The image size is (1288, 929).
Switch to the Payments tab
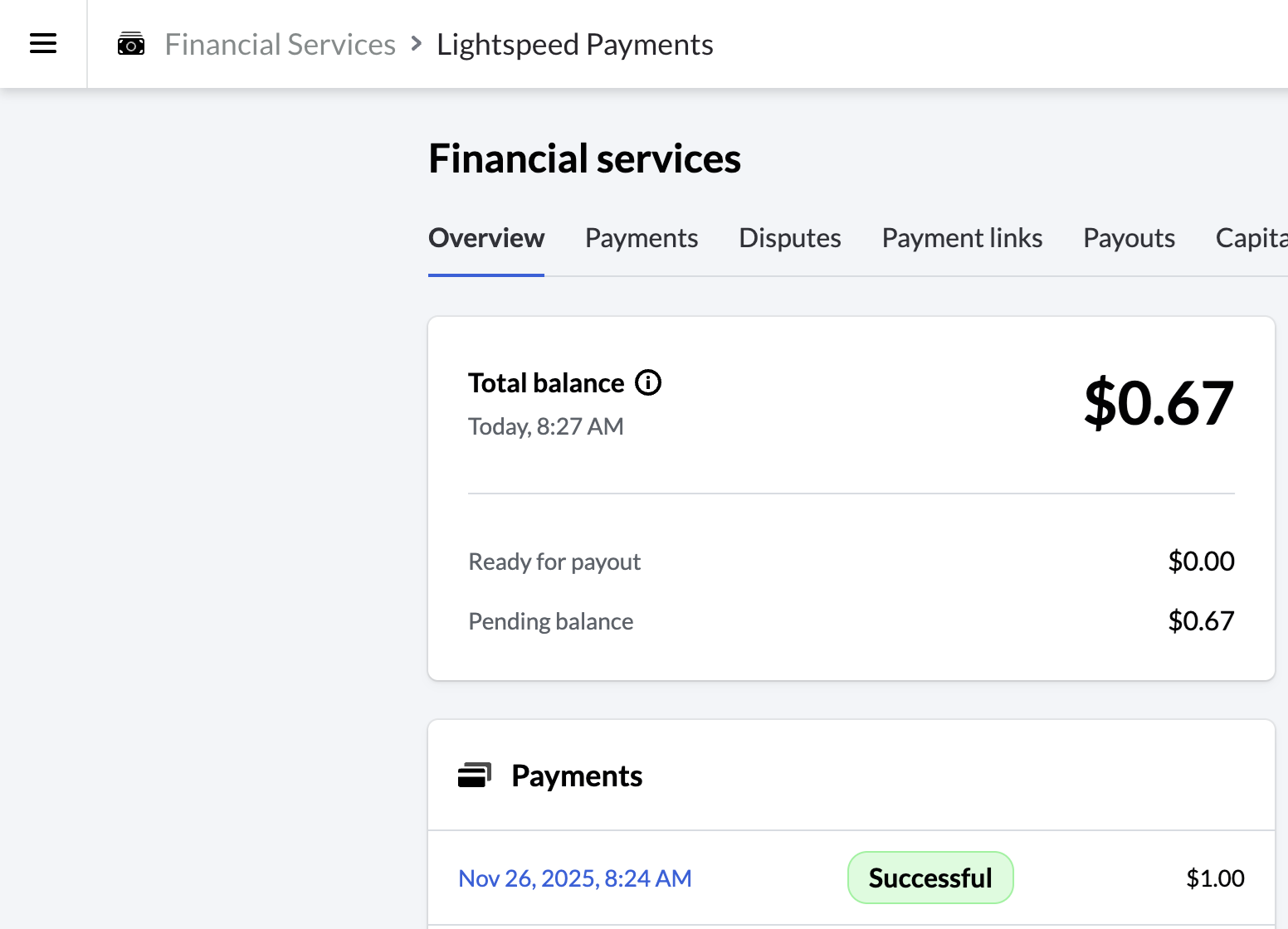pos(642,238)
